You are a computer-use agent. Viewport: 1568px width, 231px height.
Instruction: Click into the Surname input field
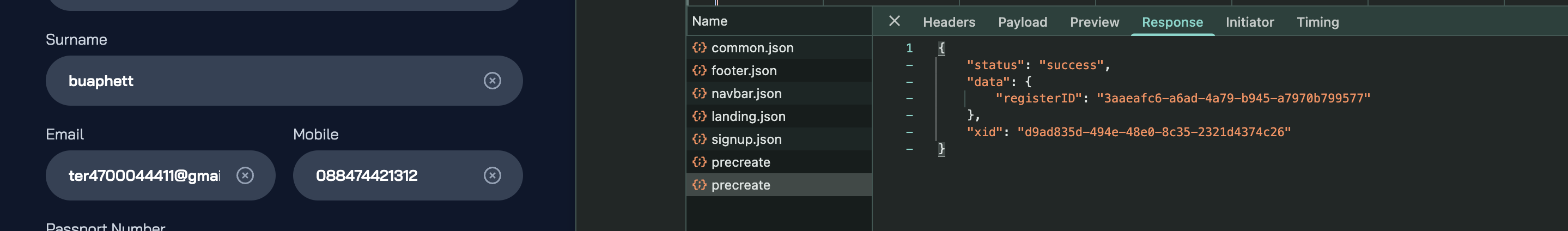click(x=268, y=81)
